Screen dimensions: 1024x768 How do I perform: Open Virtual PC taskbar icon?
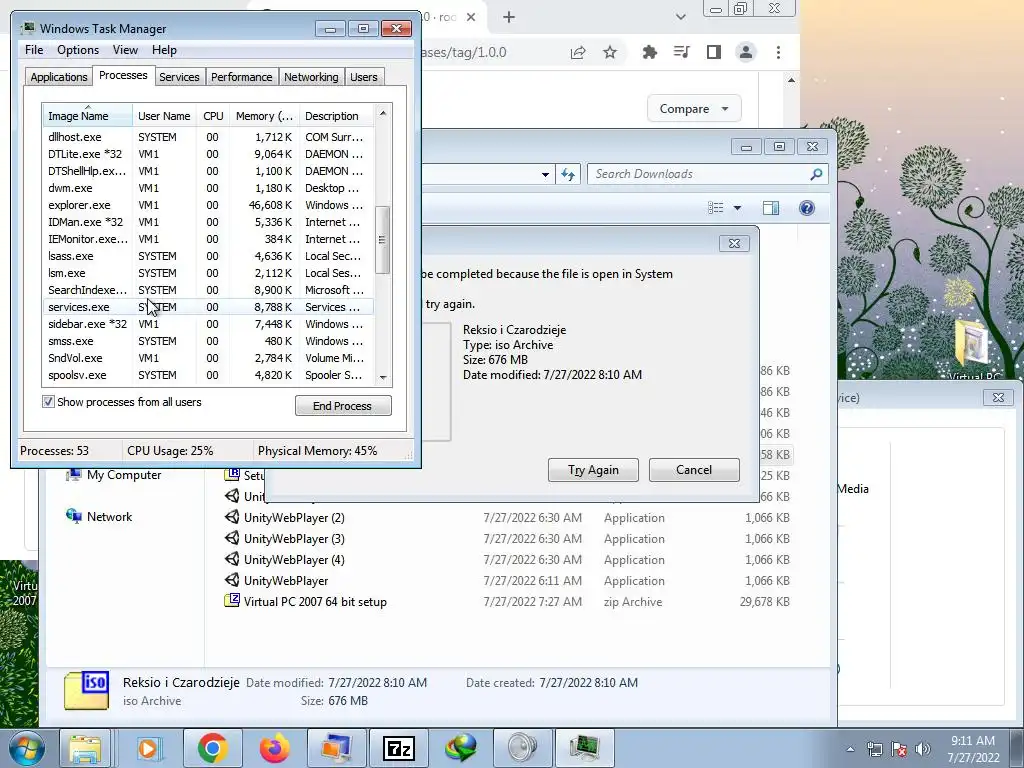click(336, 748)
